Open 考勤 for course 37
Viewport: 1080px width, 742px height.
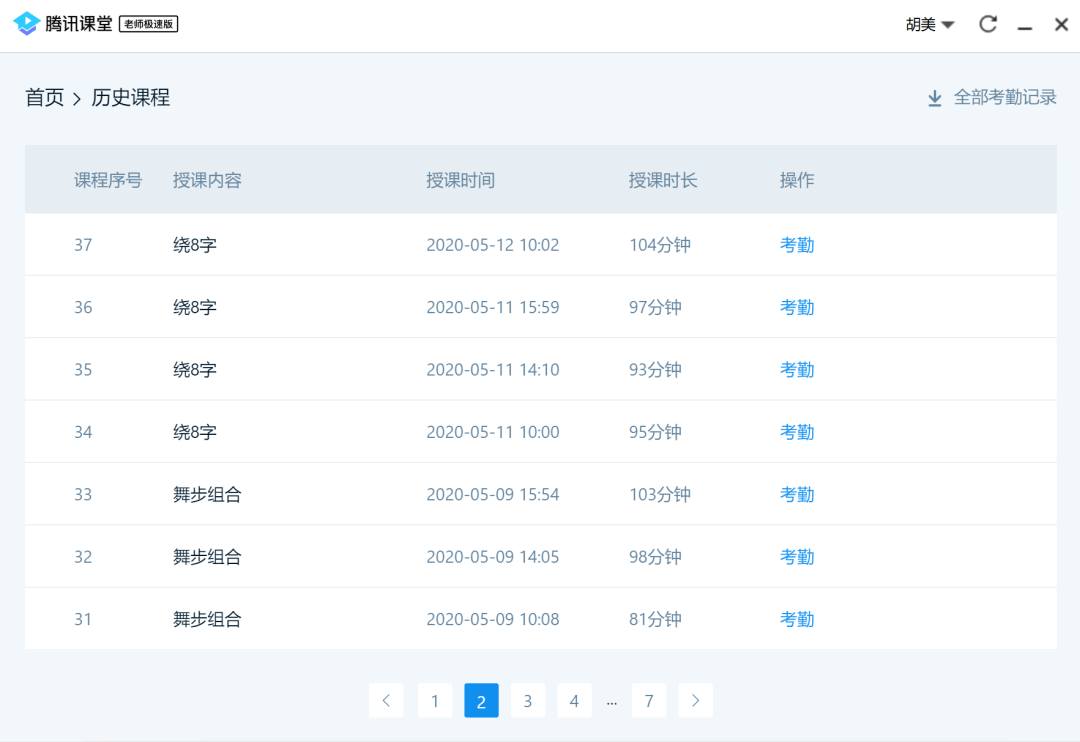[797, 245]
